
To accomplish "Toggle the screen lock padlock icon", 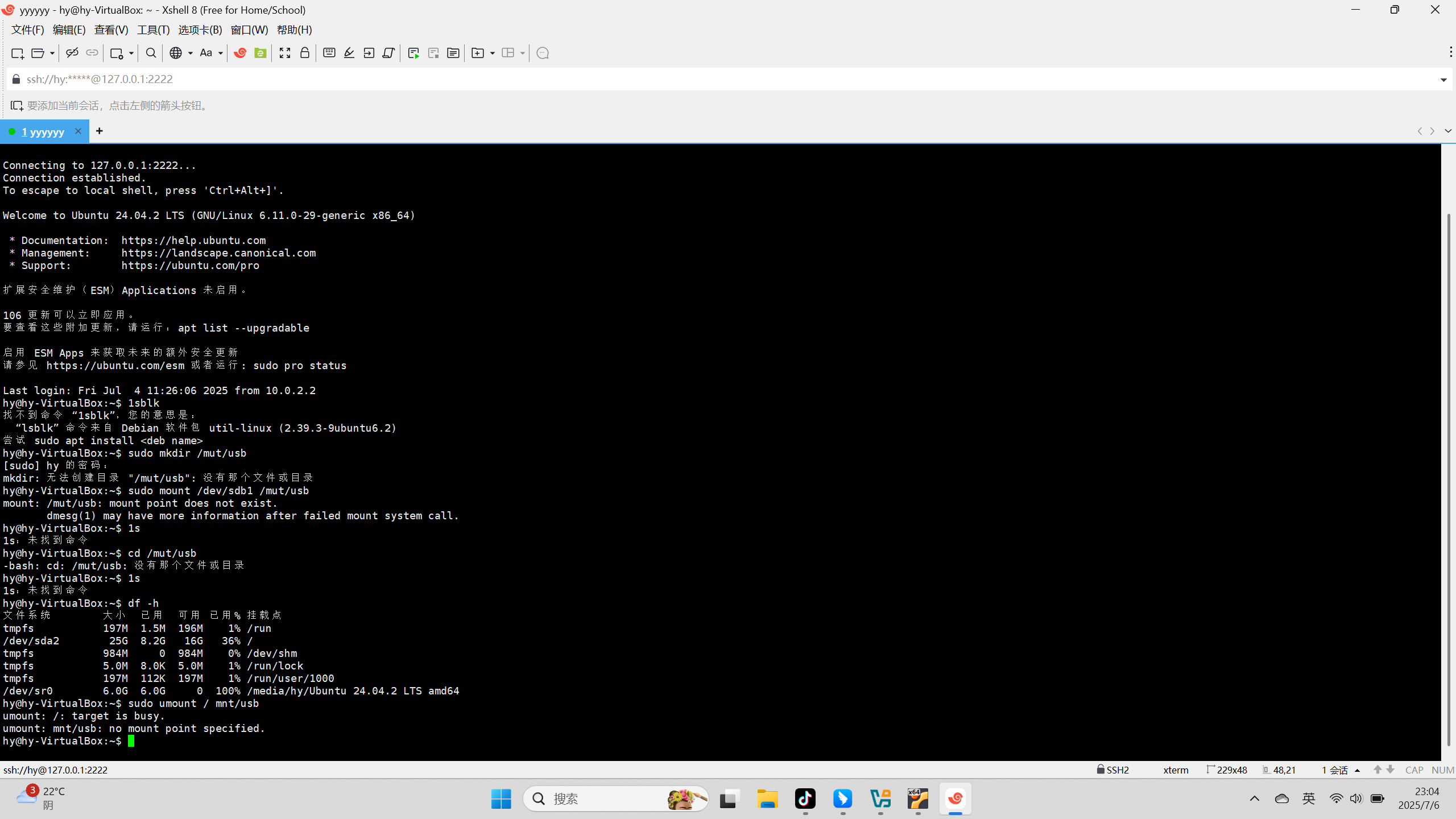I will (x=305, y=53).
